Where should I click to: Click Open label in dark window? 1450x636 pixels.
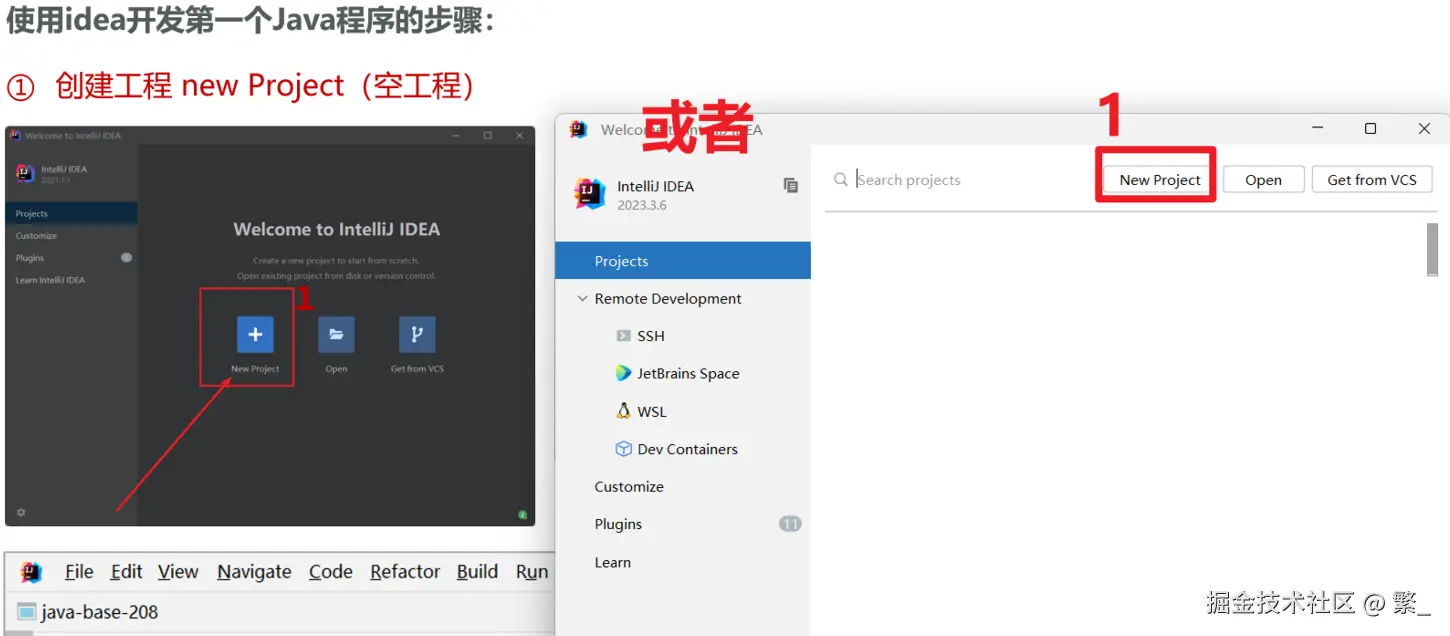[336, 369]
